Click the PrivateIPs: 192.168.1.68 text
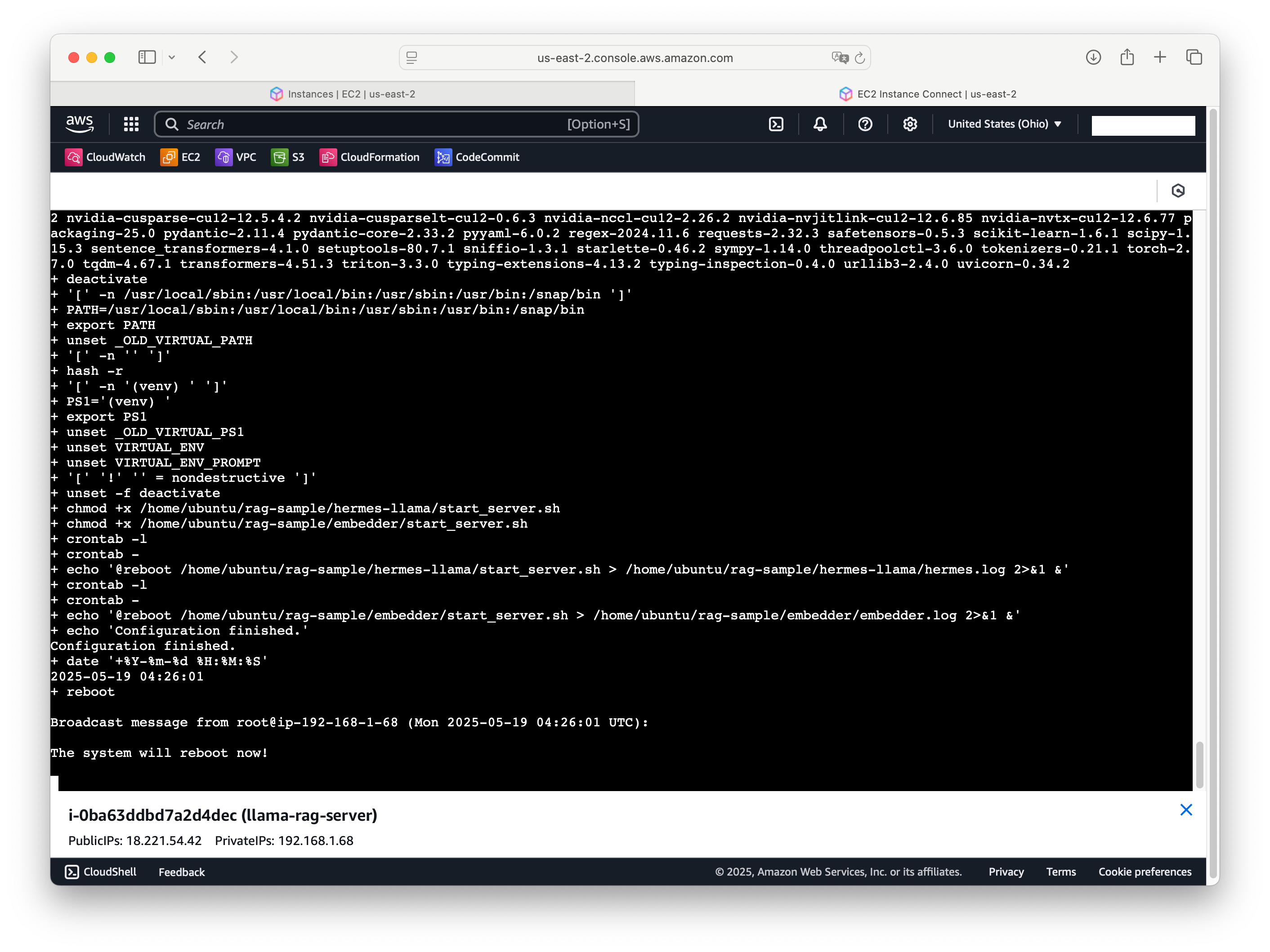This screenshot has height=952, width=1270. pos(284,841)
